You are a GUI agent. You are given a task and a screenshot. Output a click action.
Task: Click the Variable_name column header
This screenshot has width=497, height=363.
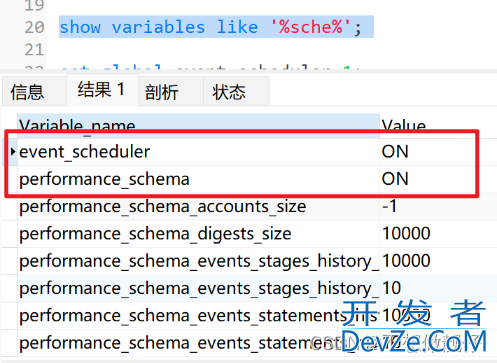[198, 126]
